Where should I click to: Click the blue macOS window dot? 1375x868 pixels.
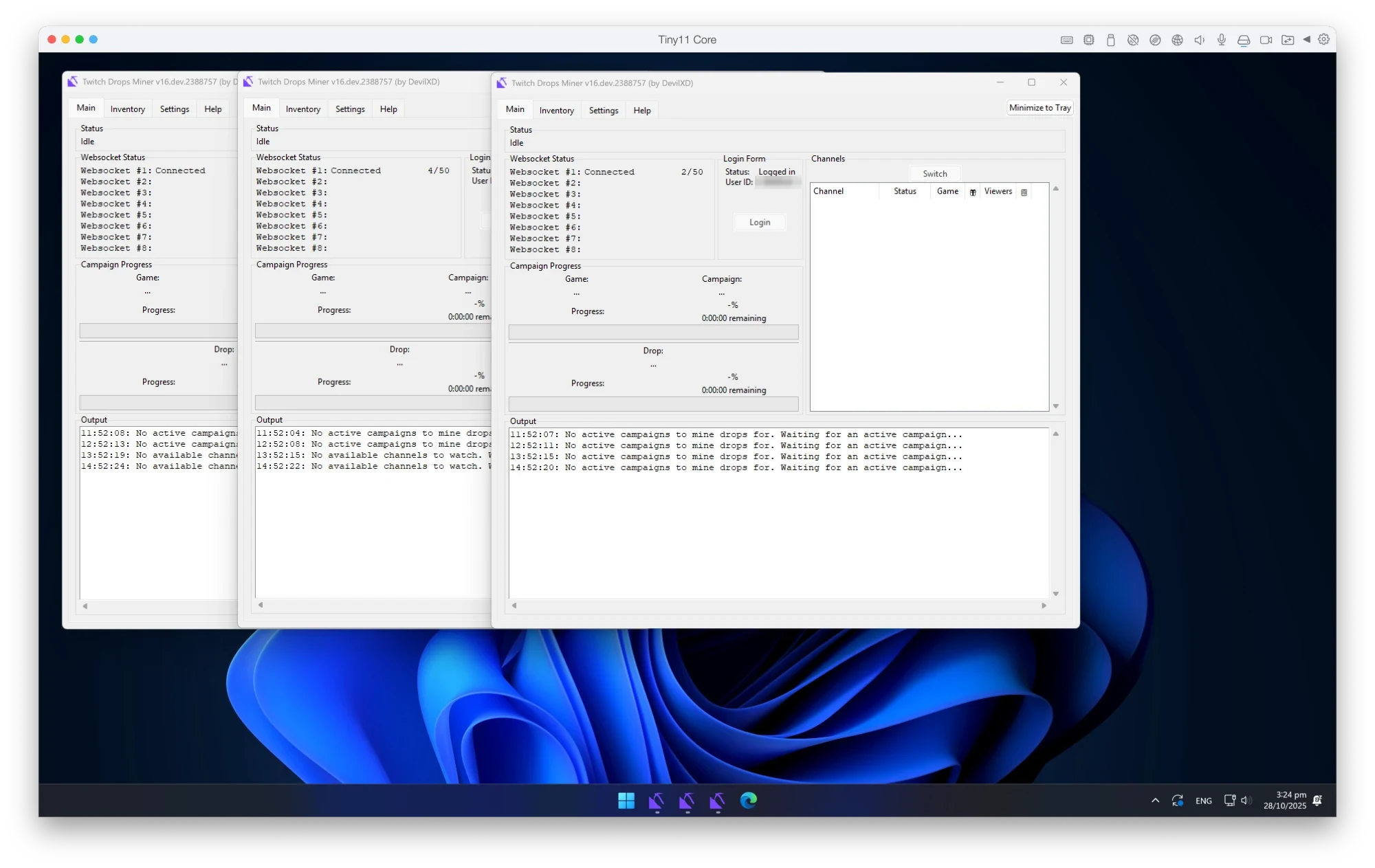coord(93,40)
